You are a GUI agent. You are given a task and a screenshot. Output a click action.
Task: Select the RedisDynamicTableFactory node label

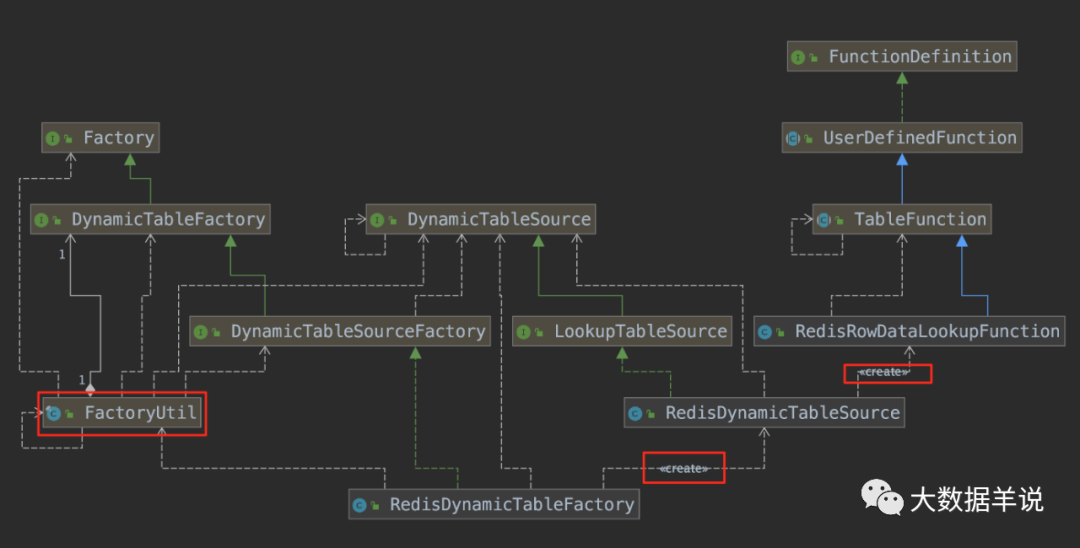(x=512, y=504)
